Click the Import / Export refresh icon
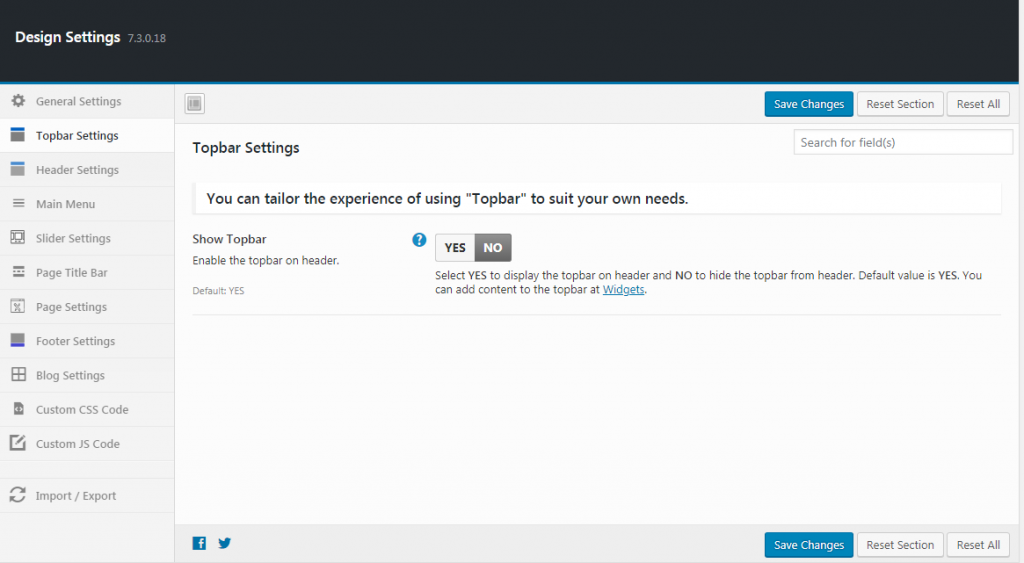1024x563 pixels. (x=18, y=495)
